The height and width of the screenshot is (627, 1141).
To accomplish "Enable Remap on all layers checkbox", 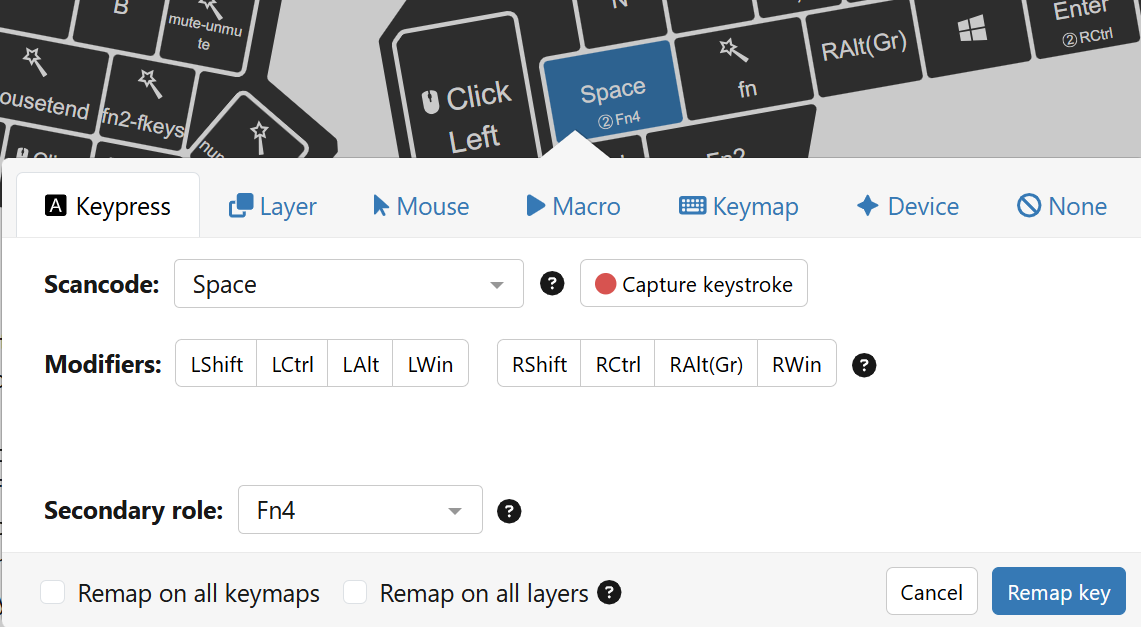I will [355, 593].
